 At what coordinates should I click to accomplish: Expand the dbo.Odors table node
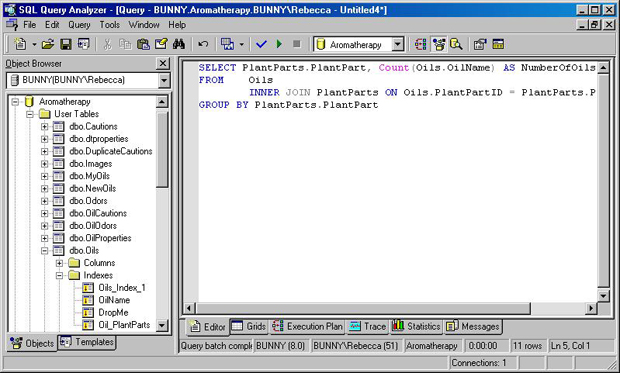(44, 201)
